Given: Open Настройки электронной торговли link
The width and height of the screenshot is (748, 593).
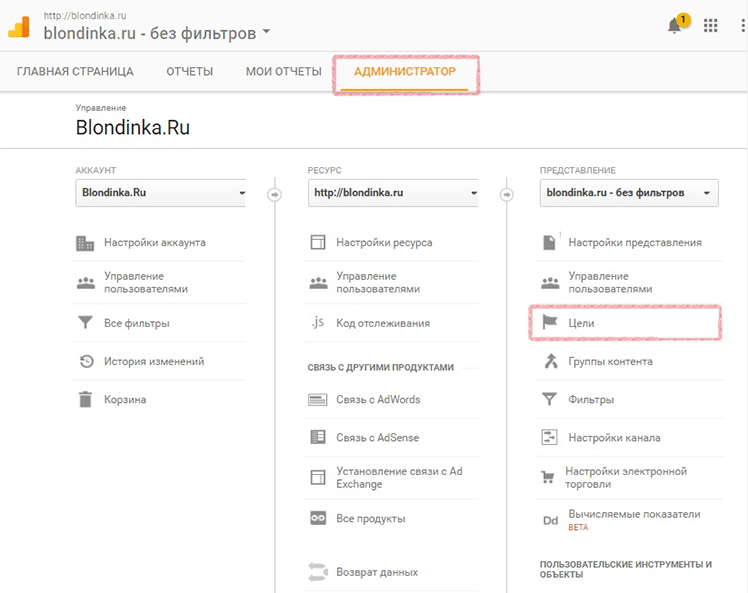Looking at the screenshot, I should (x=625, y=478).
